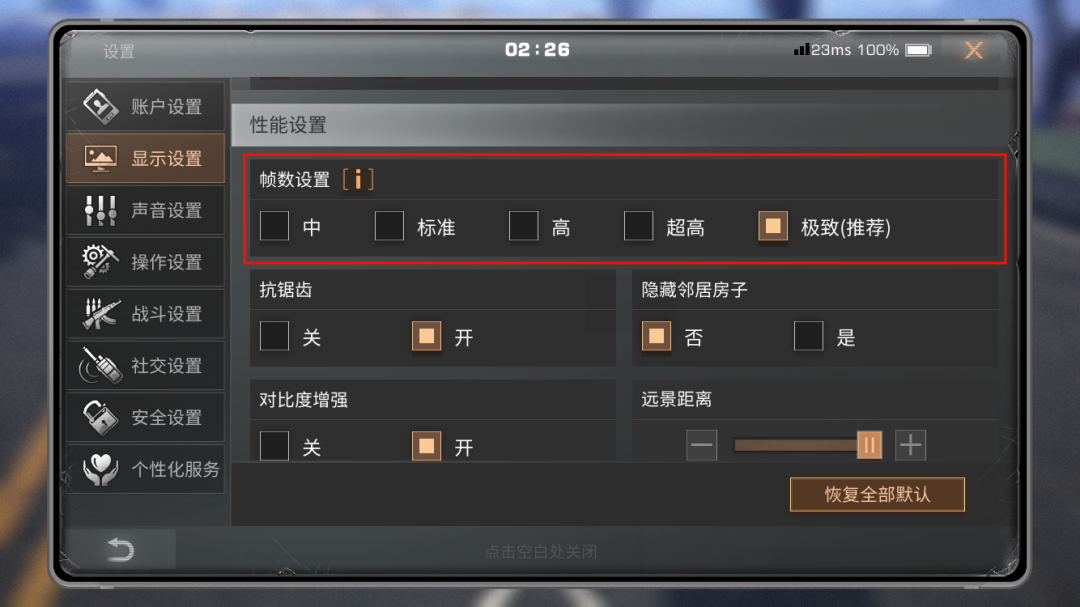Select the 超高 frame rate checkbox
Screen dimensions: 1080x607
pyautogui.click(x=638, y=227)
